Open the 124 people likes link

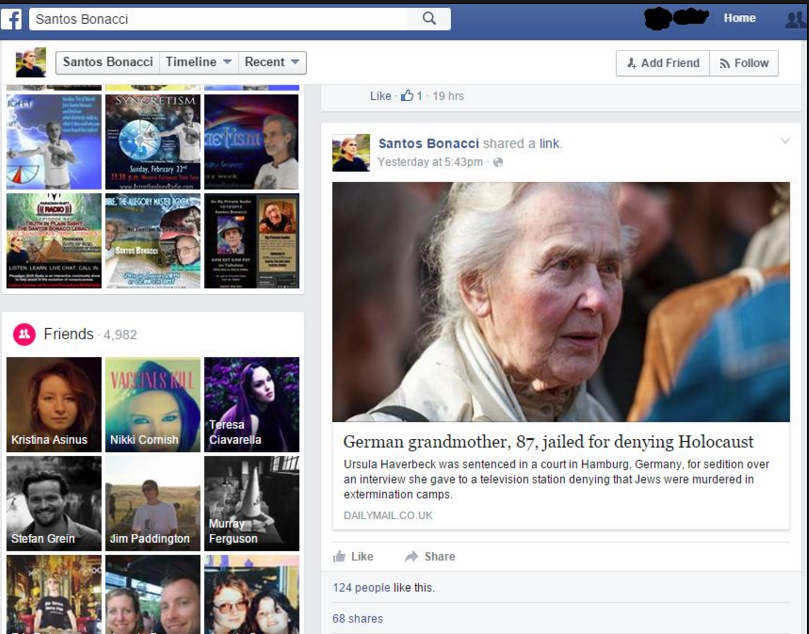click(361, 588)
